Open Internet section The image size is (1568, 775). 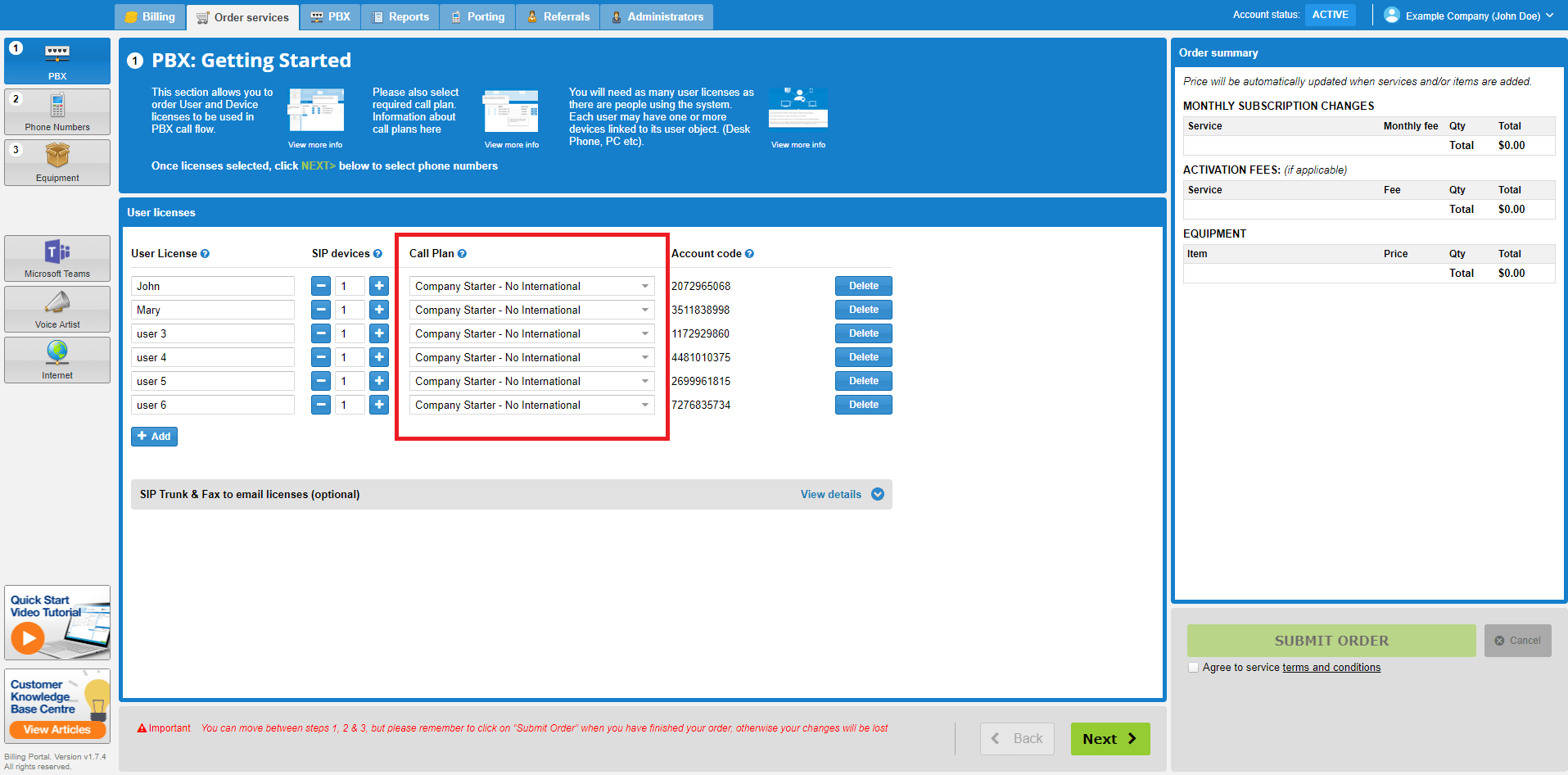57,360
